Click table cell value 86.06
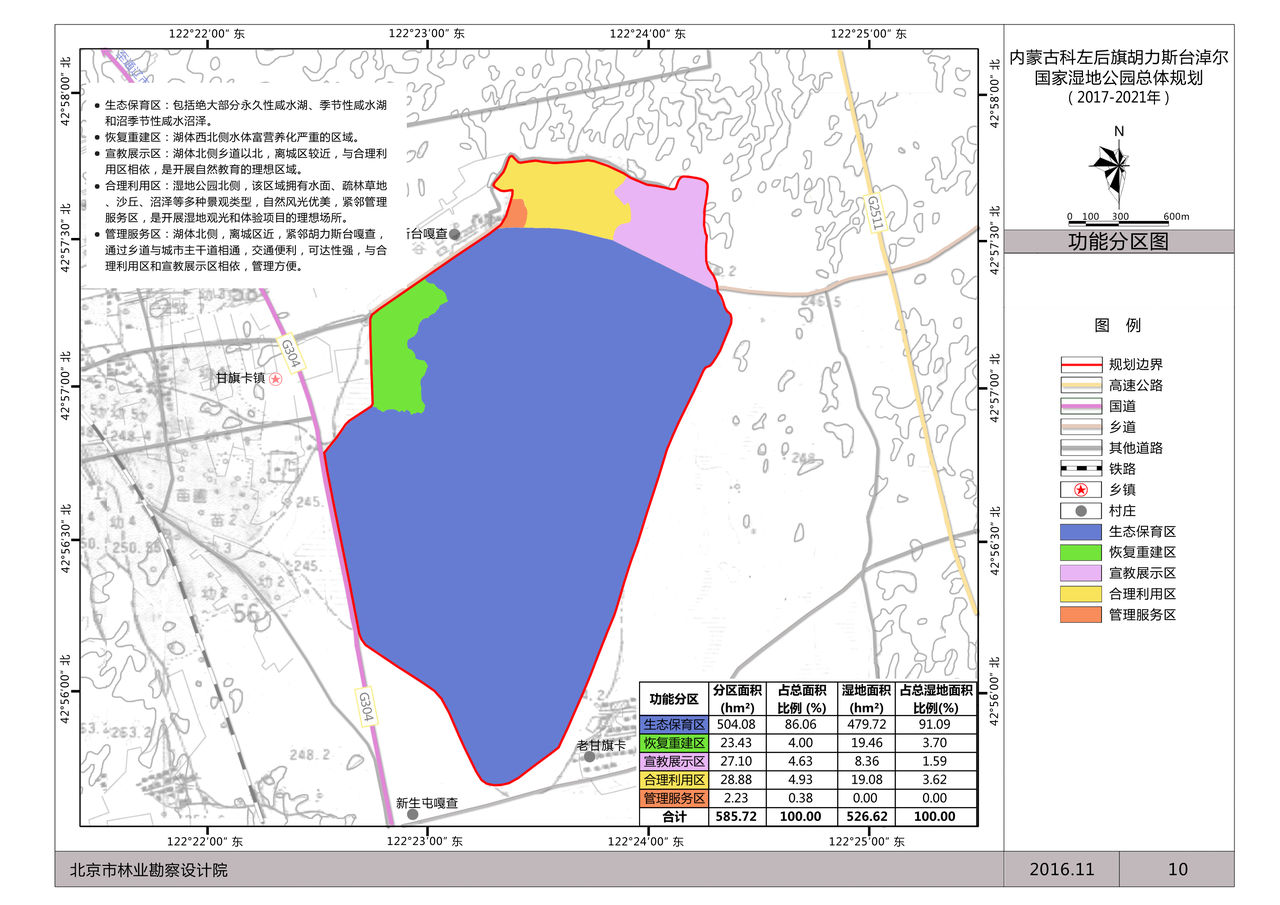This screenshot has width=1280, height=905. pyautogui.click(x=801, y=725)
